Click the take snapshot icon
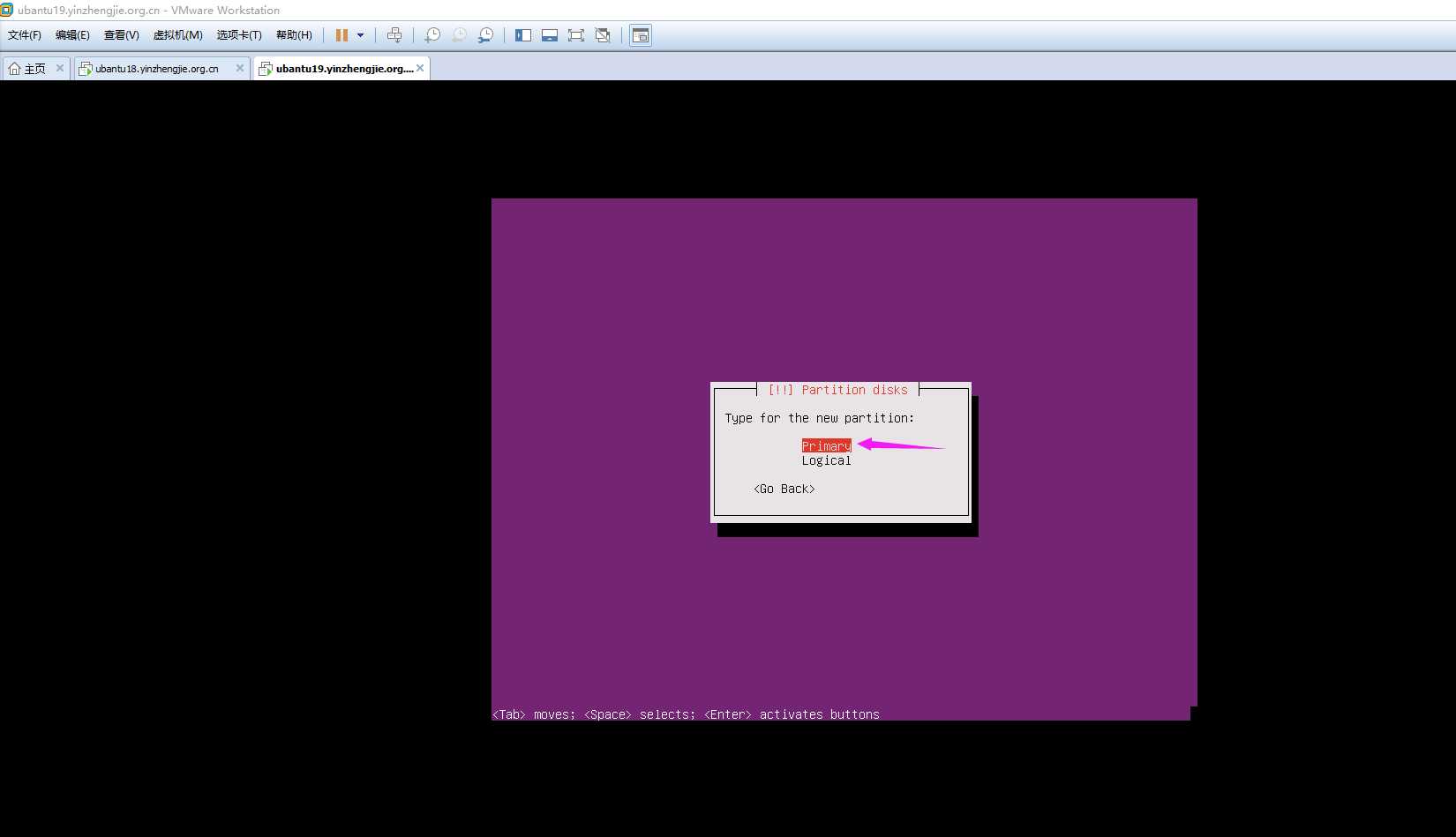The width and height of the screenshot is (1456, 837). point(432,35)
